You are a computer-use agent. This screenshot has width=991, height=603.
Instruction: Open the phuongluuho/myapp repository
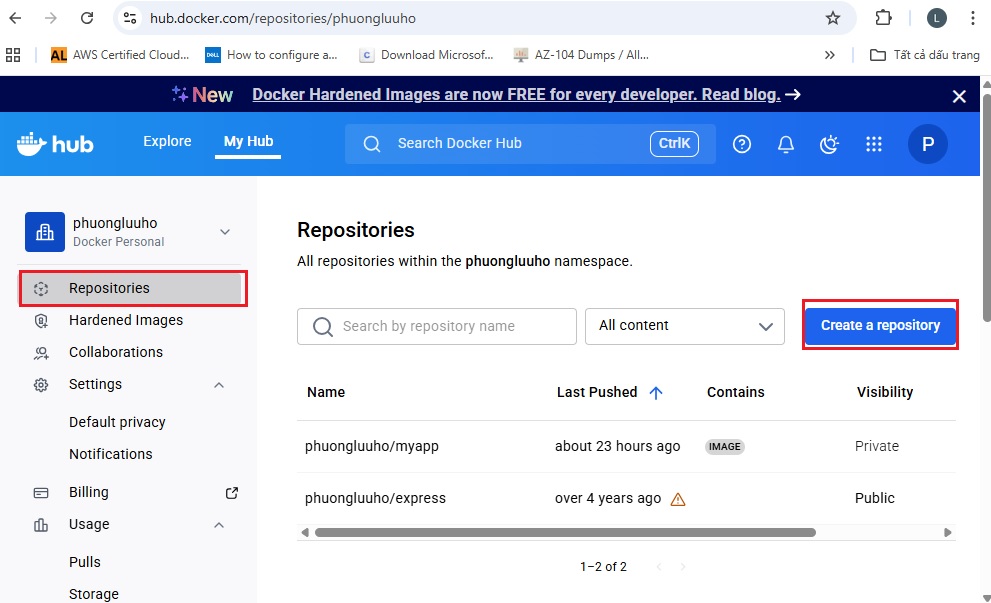372,446
